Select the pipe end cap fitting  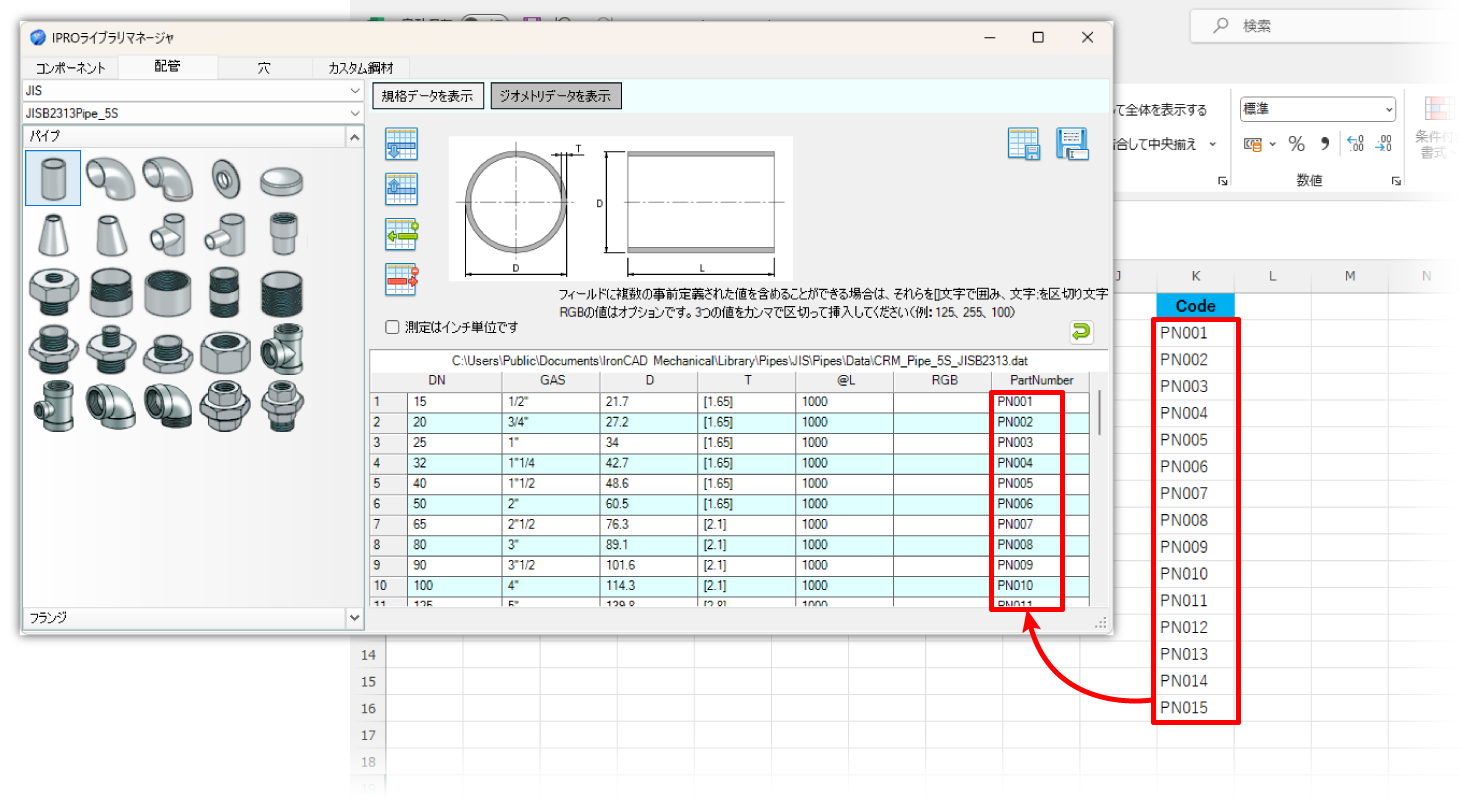(281, 181)
